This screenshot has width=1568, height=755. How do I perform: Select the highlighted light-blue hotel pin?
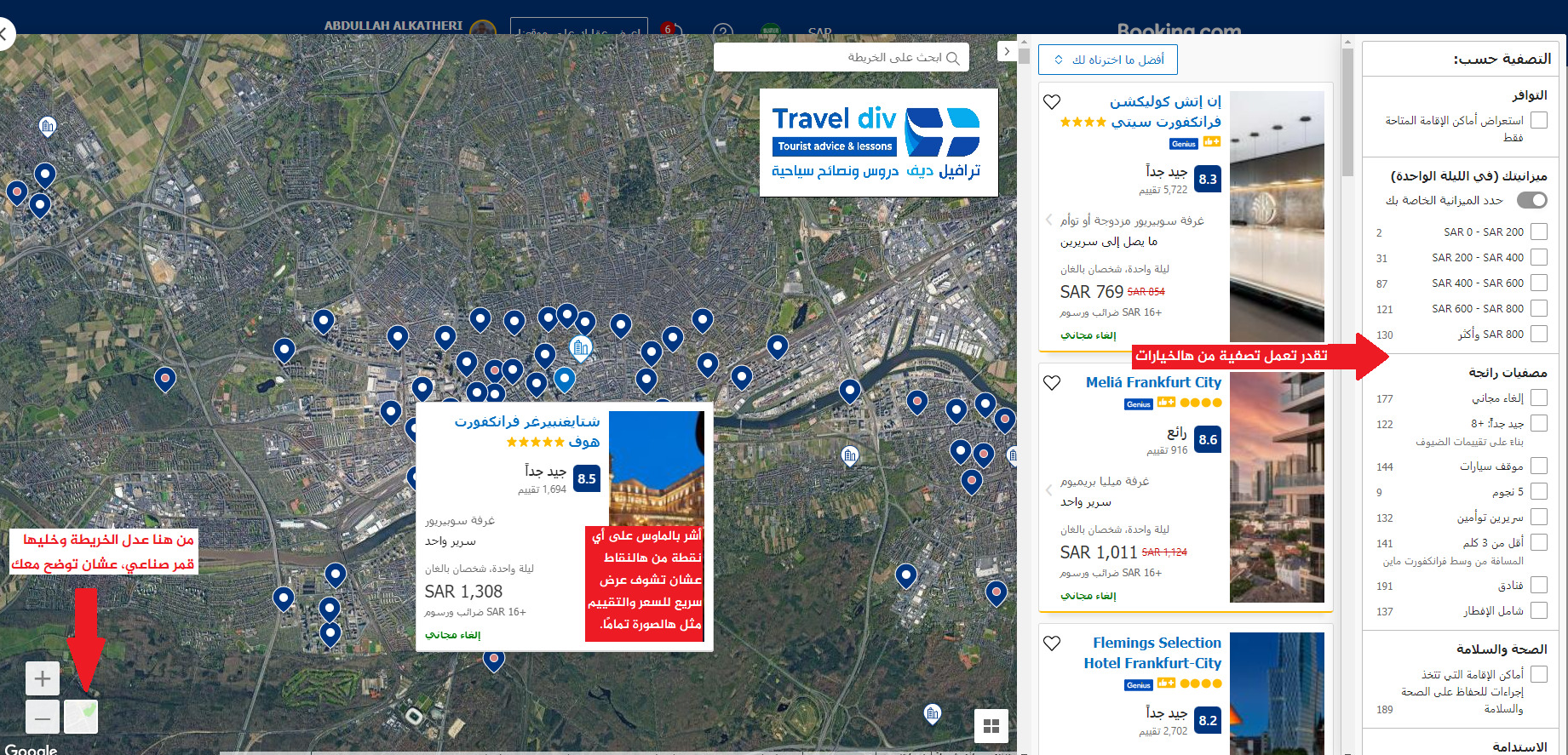point(564,379)
